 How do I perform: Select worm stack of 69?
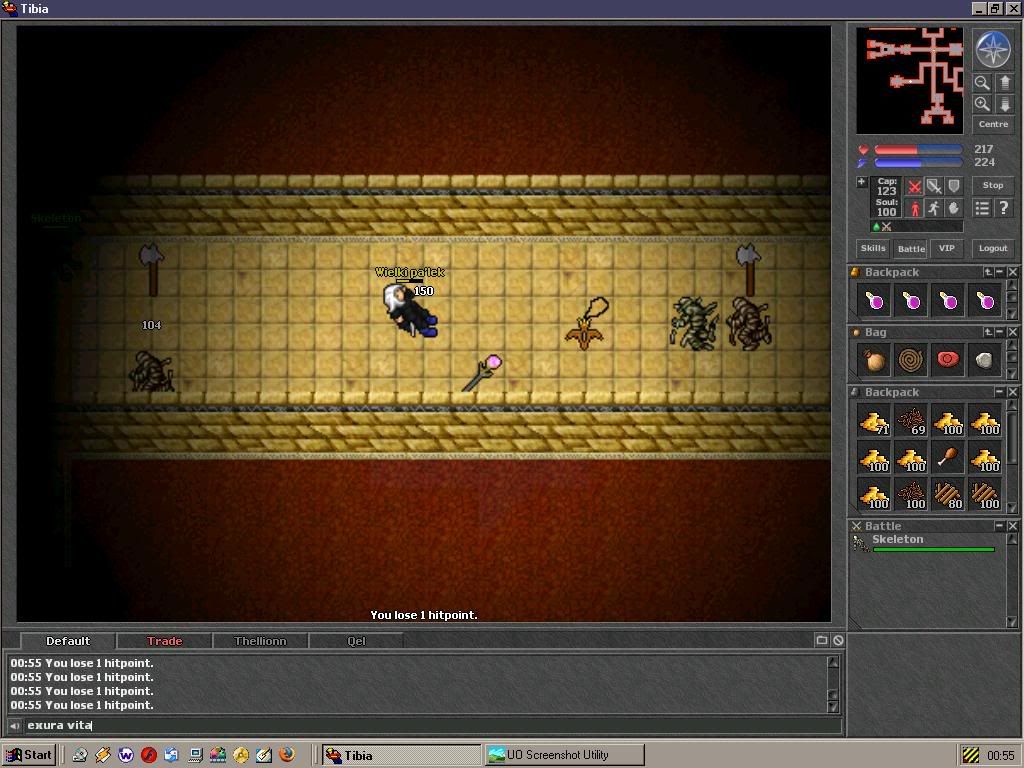pos(911,421)
